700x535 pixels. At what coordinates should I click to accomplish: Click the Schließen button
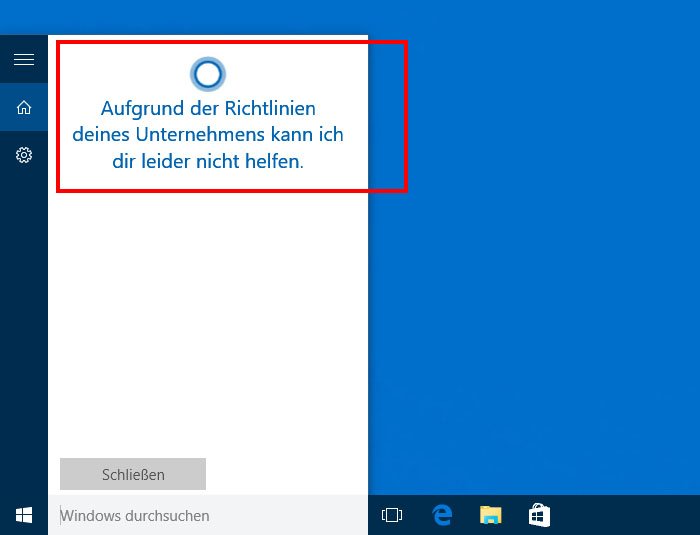[133, 474]
